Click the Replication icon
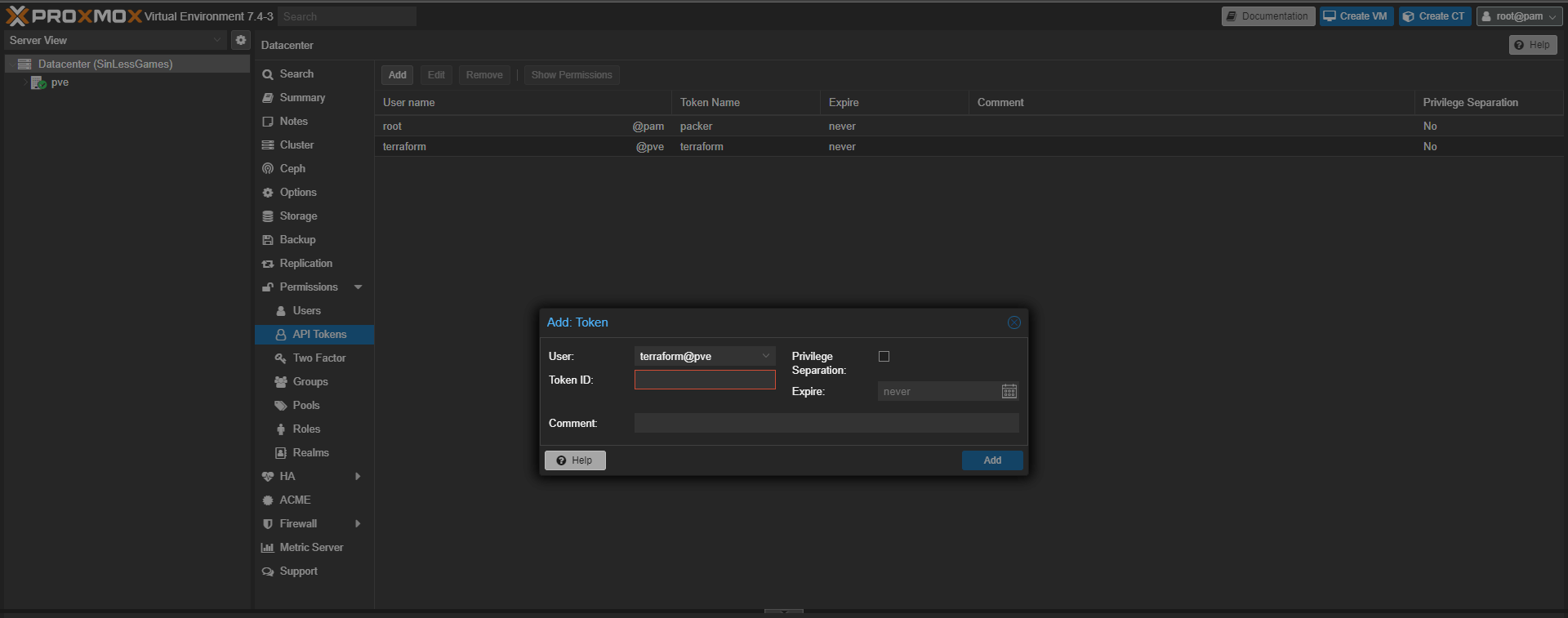This screenshot has height=618, width=1568. point(268,264)
